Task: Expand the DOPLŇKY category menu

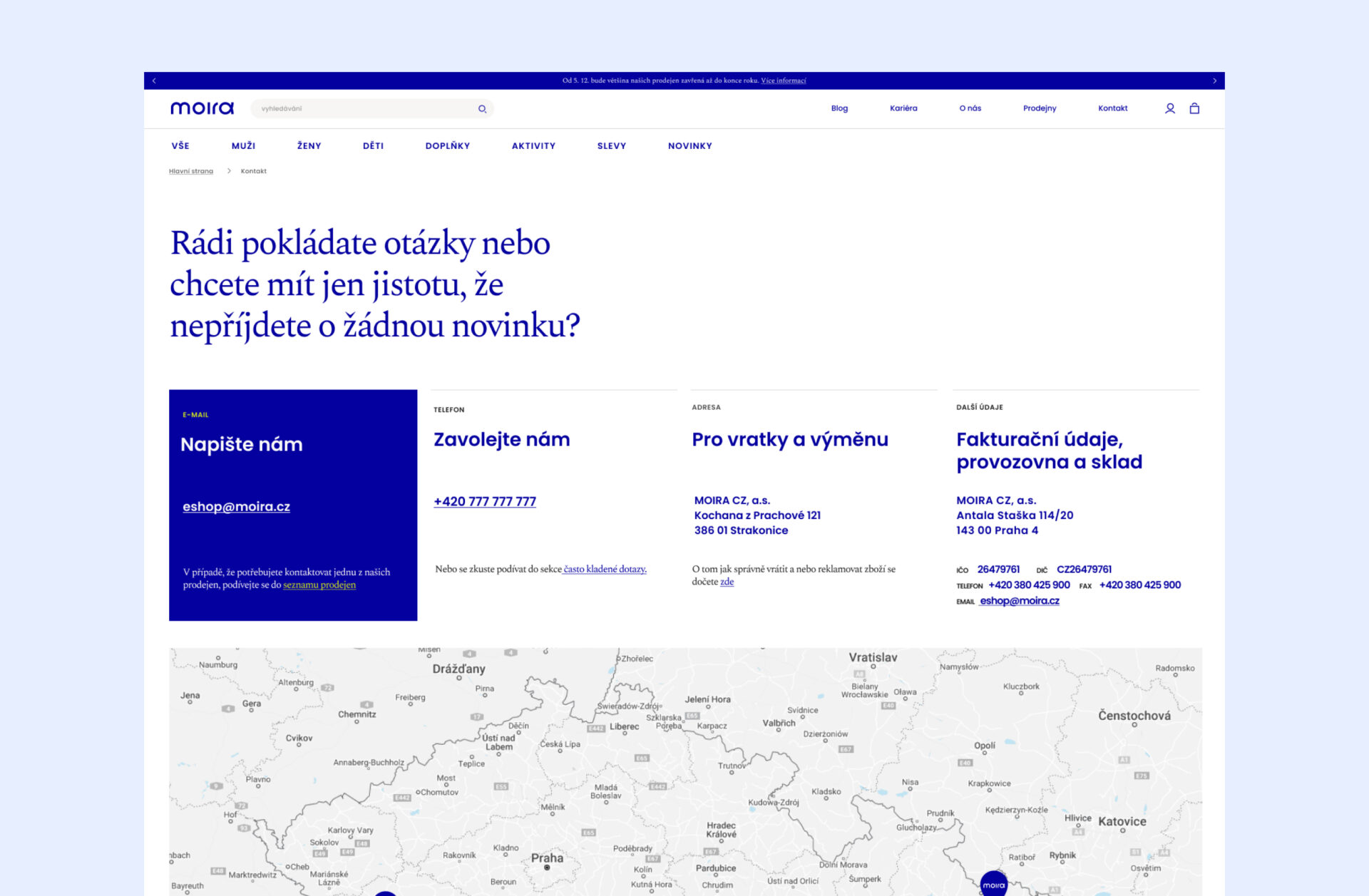Action: pyautogui.click(x=447, y=146)
